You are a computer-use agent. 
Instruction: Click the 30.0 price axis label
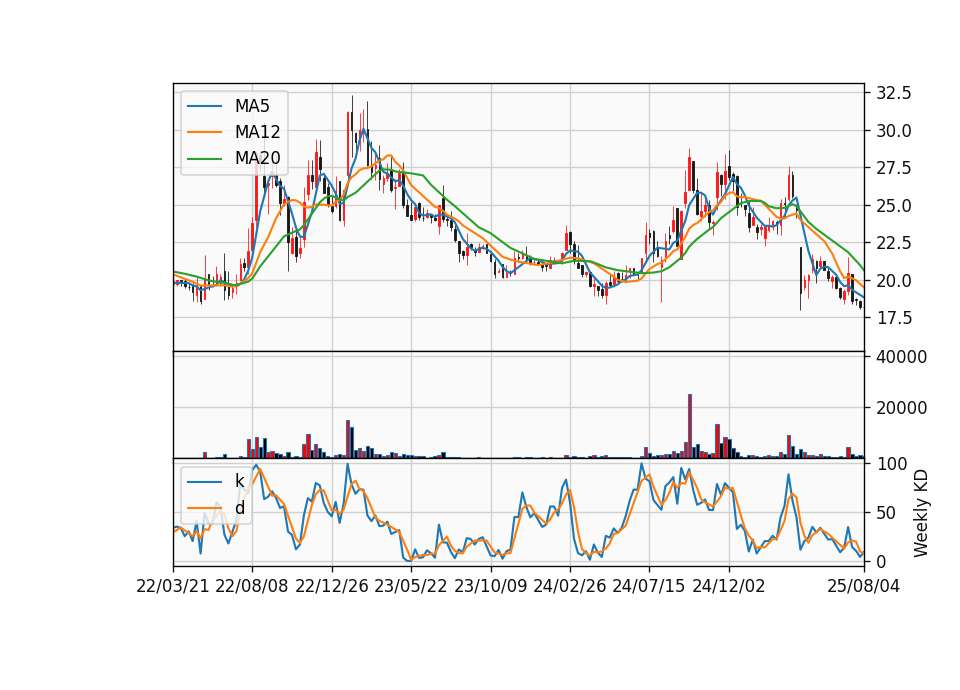click(894, 130)
